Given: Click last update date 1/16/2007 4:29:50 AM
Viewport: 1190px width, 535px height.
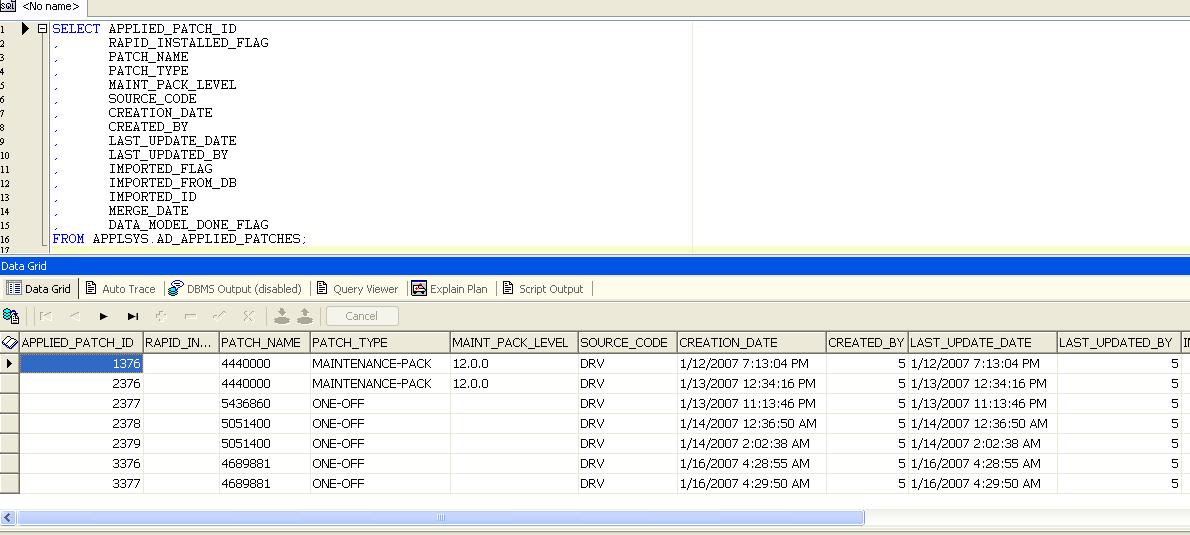Looking at the screenshot, I should (982, 483).
